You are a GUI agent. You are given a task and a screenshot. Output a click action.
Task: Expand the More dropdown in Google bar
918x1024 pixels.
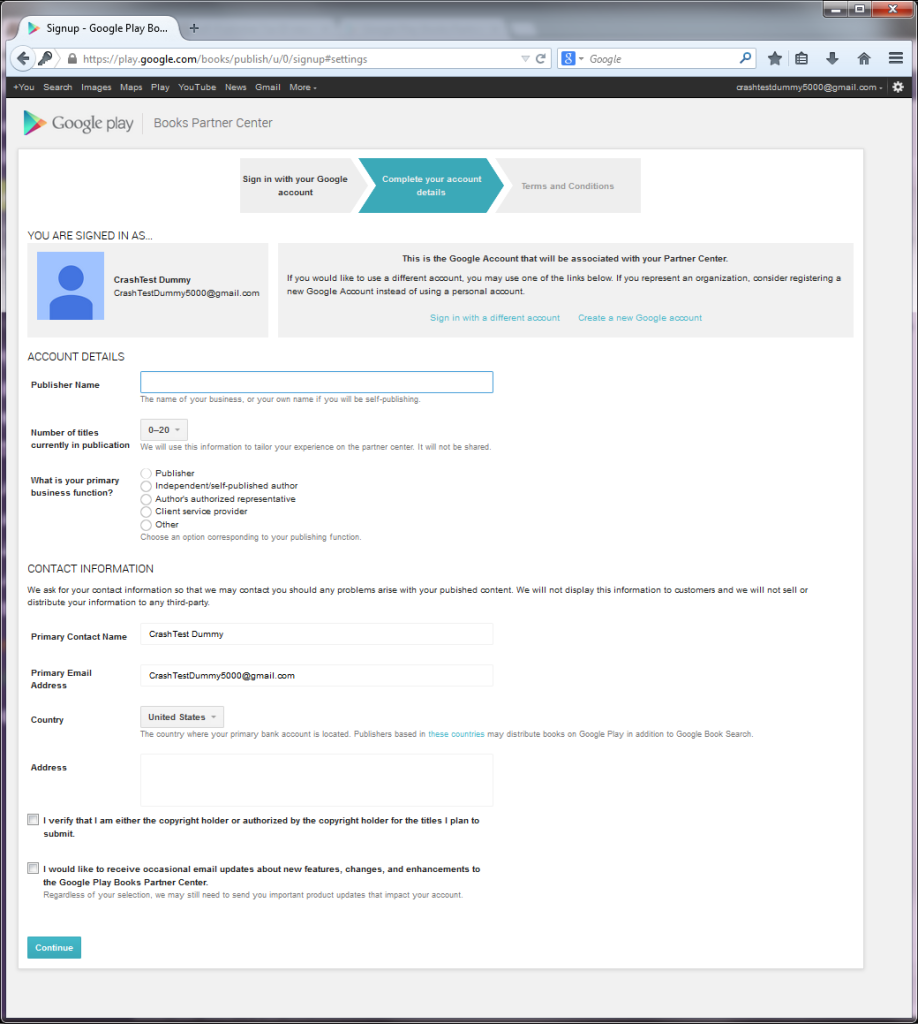(x=303, y=88)
